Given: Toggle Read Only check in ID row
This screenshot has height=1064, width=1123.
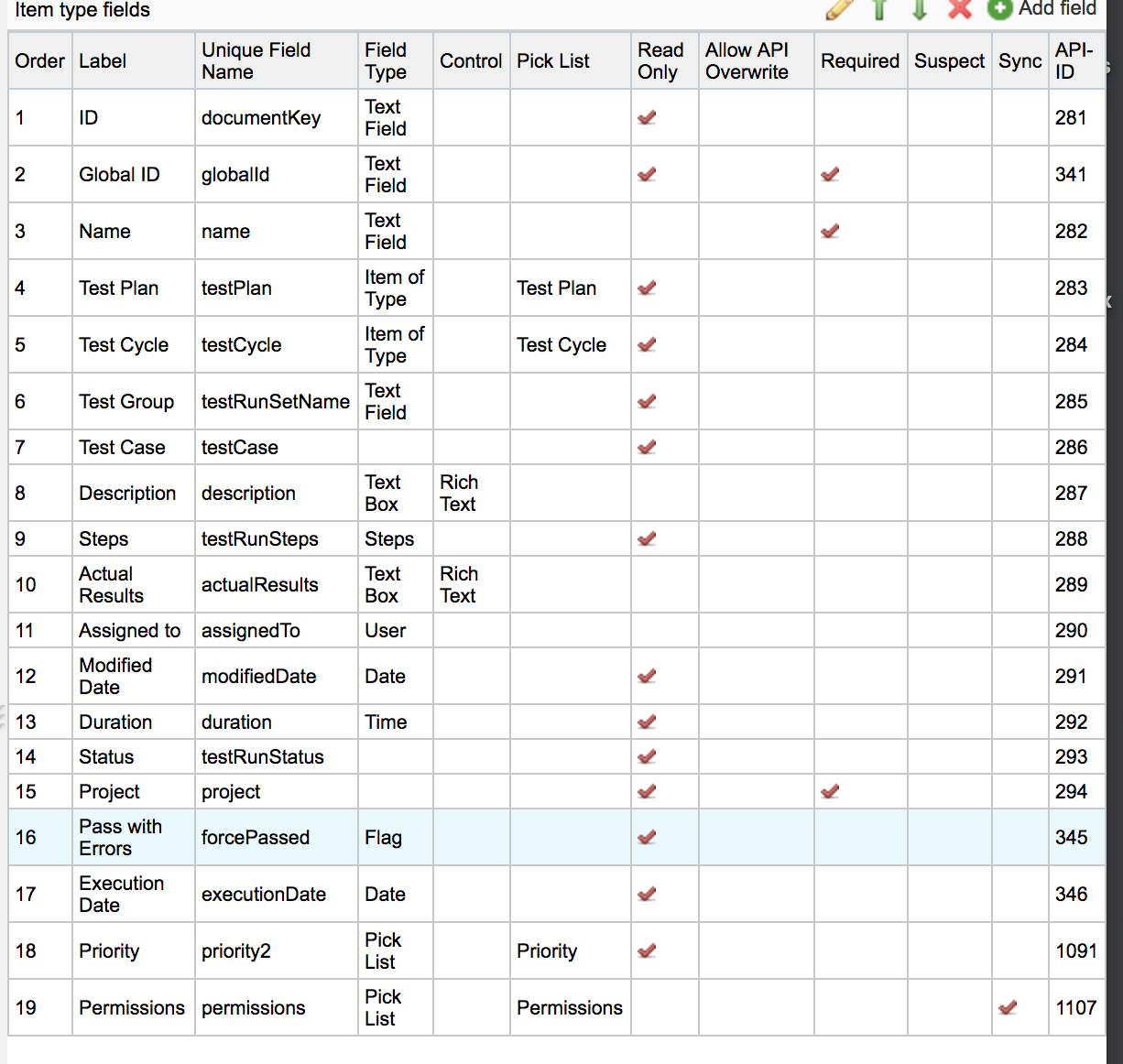Looking at the screenshot, I should point(647,117).
